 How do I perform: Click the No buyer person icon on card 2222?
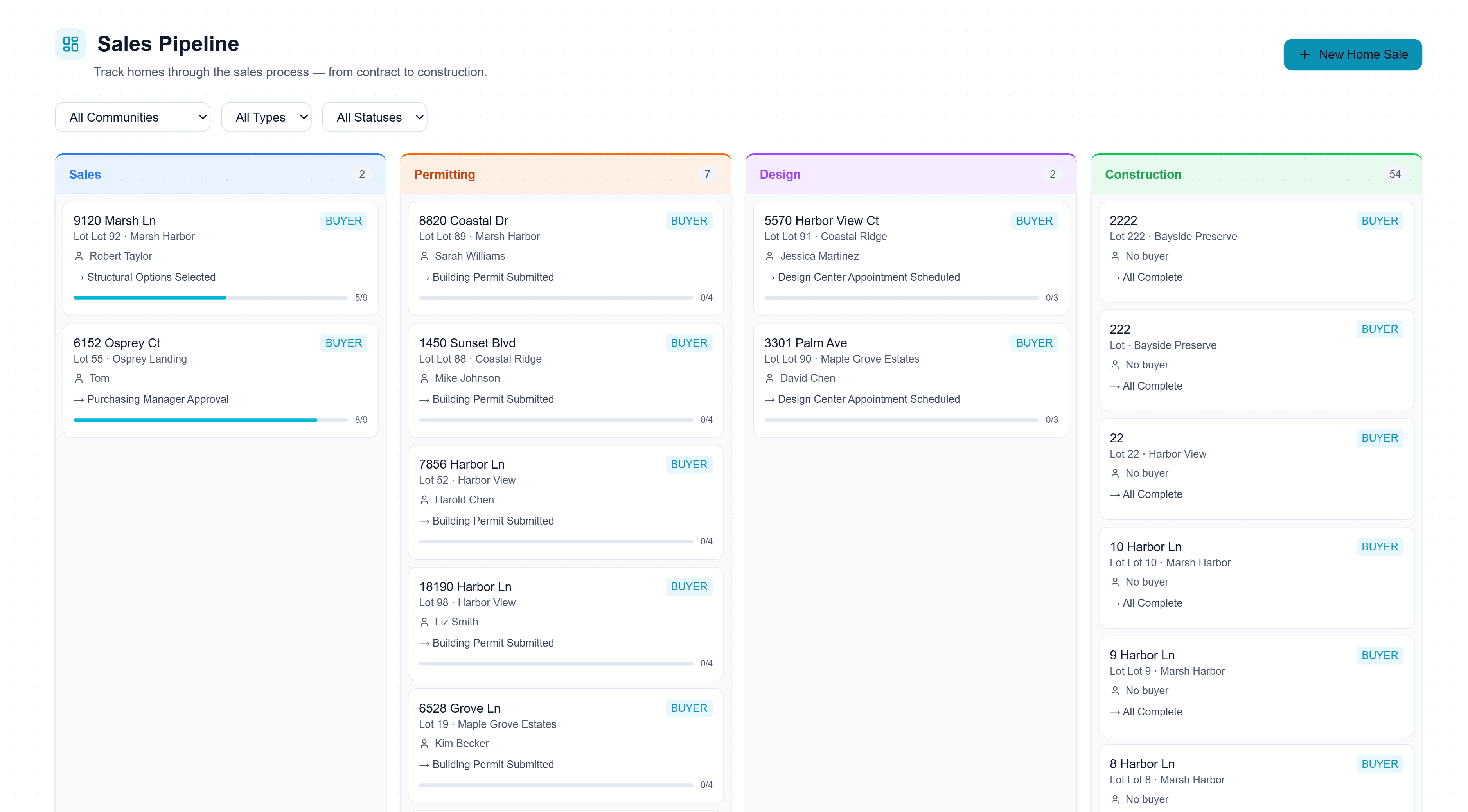click(x=1115, y=257)
